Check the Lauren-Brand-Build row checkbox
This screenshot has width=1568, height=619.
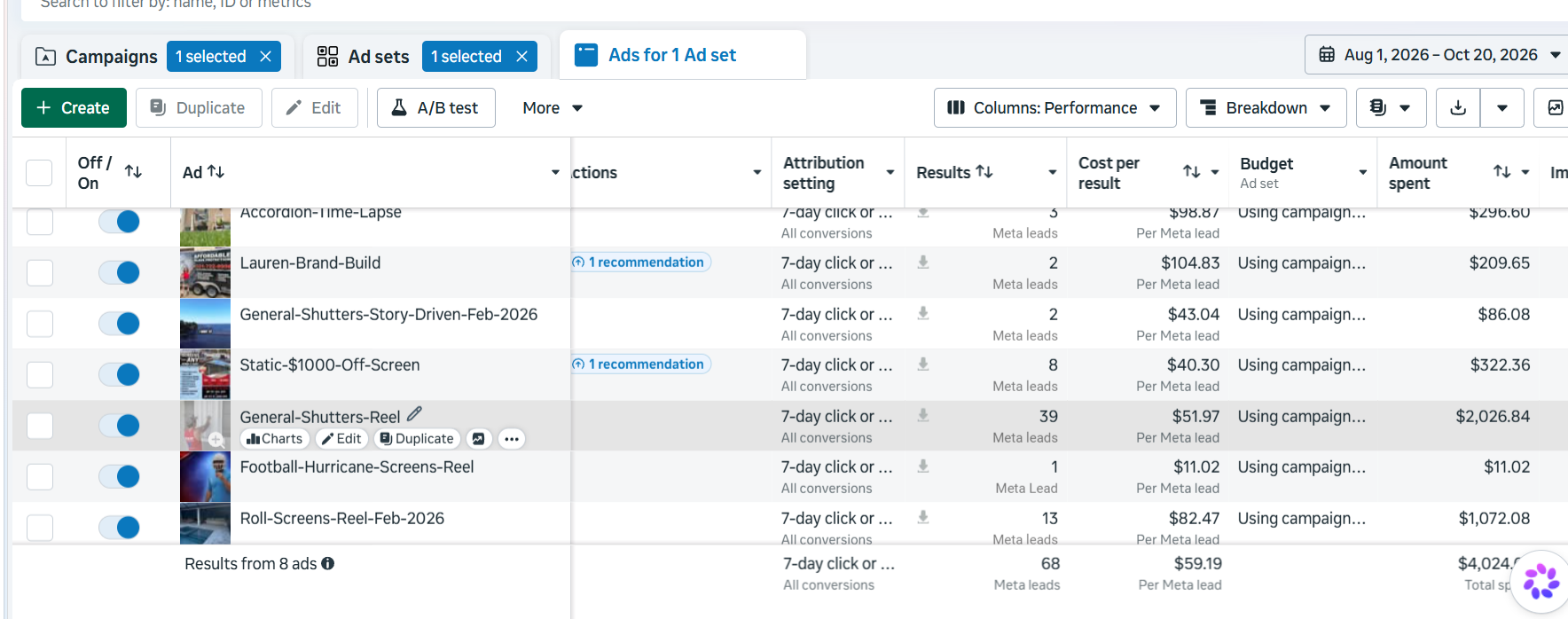[x=39, y=272]
